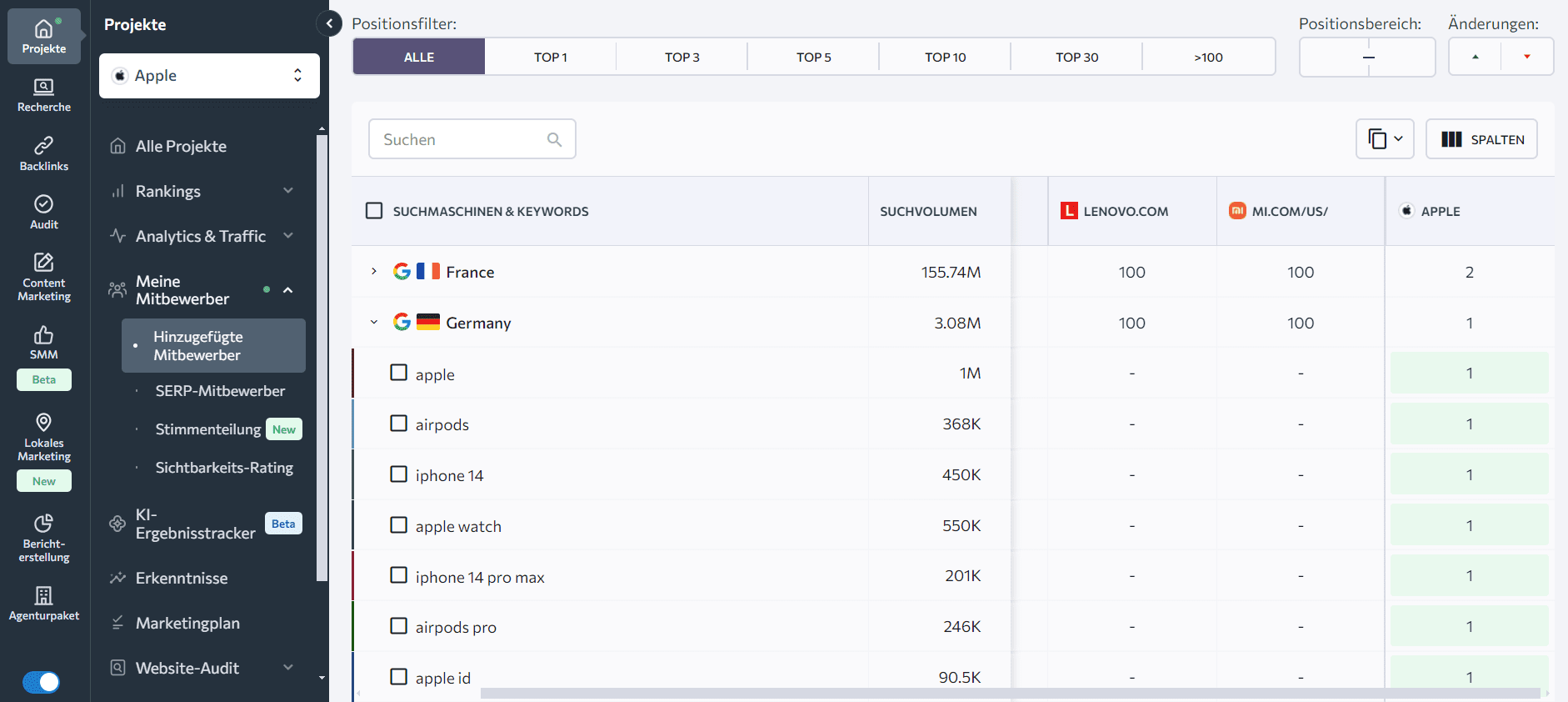Click horizontal table scrollbar
Screen dimensions: 1568x702
pyautogui.click(x=1010, y=694)
